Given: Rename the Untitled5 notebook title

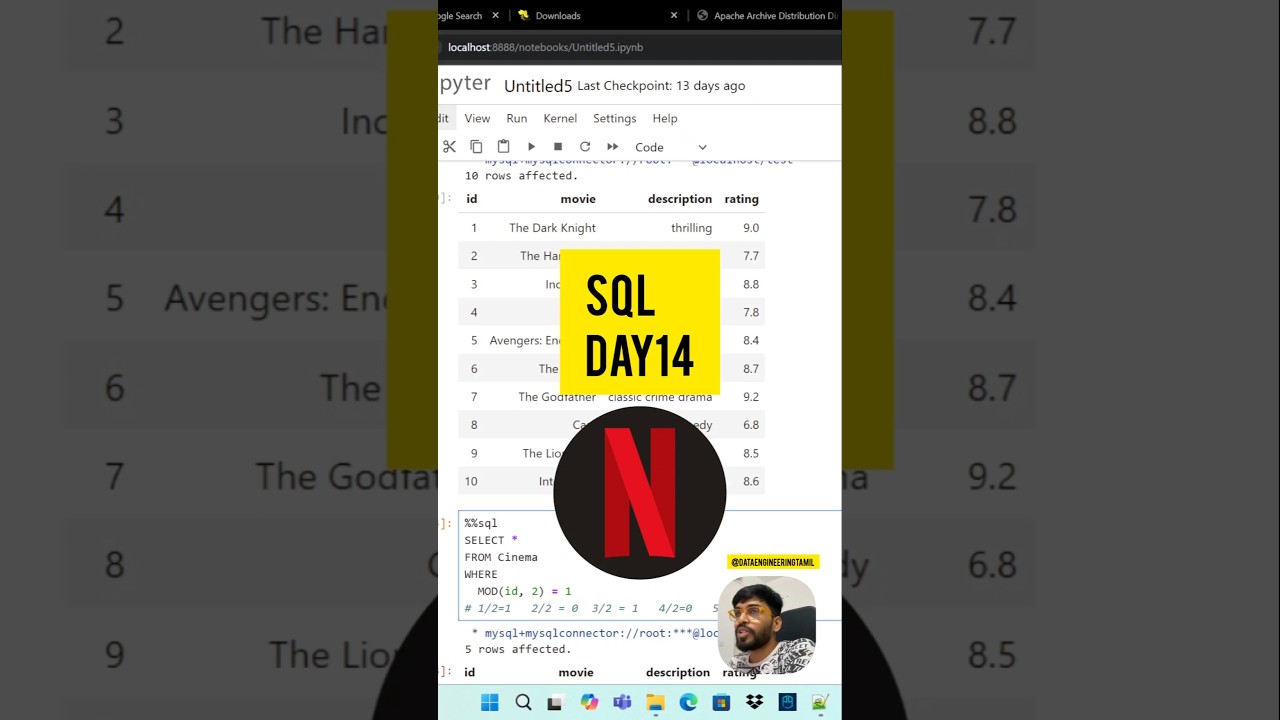Looking at the screenshot, I should tap(538, 86).
